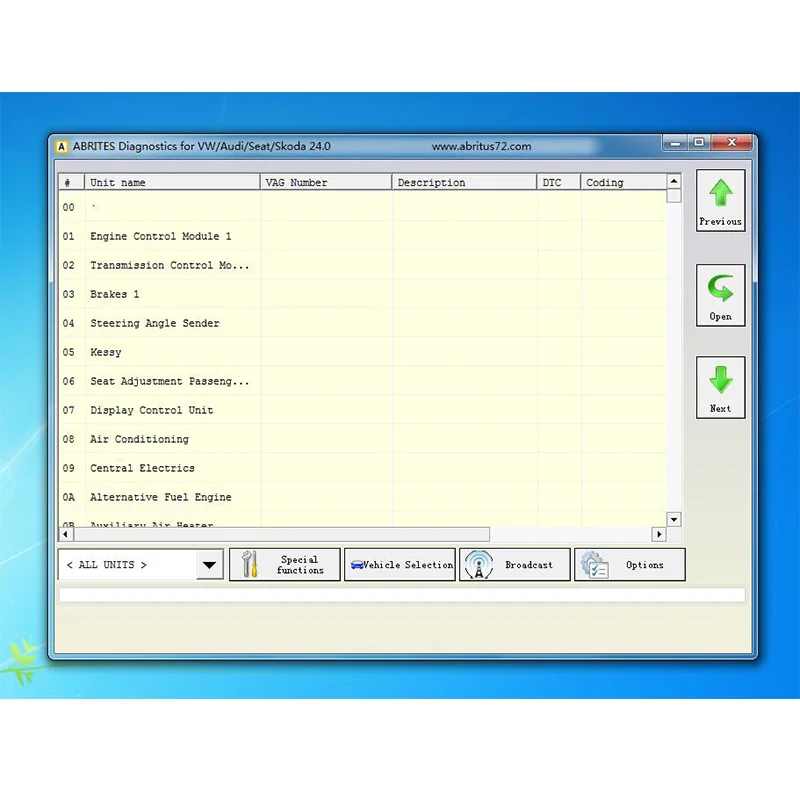Expand the ALL UNITS dropdown arrow
The width and height of the screenshot is (800, 800).
tap(210, 564)
